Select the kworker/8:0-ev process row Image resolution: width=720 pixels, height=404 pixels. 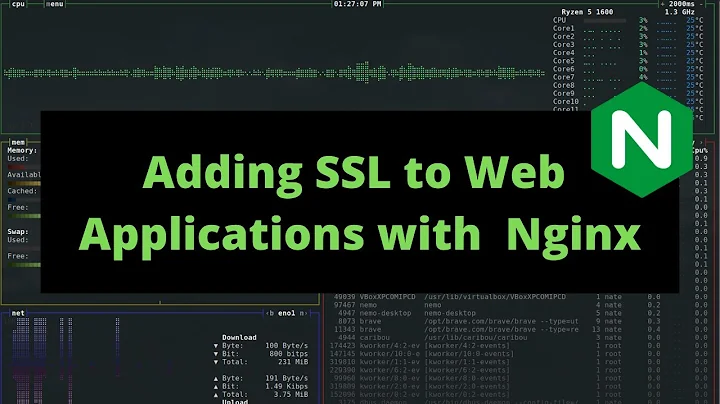pyautogui.click(x=521, y=378)
